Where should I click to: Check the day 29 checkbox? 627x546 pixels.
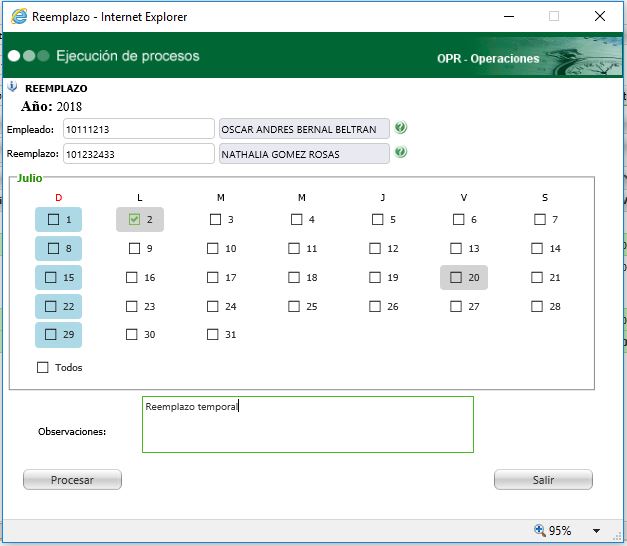pyautogui.click(x=51, y=334)
